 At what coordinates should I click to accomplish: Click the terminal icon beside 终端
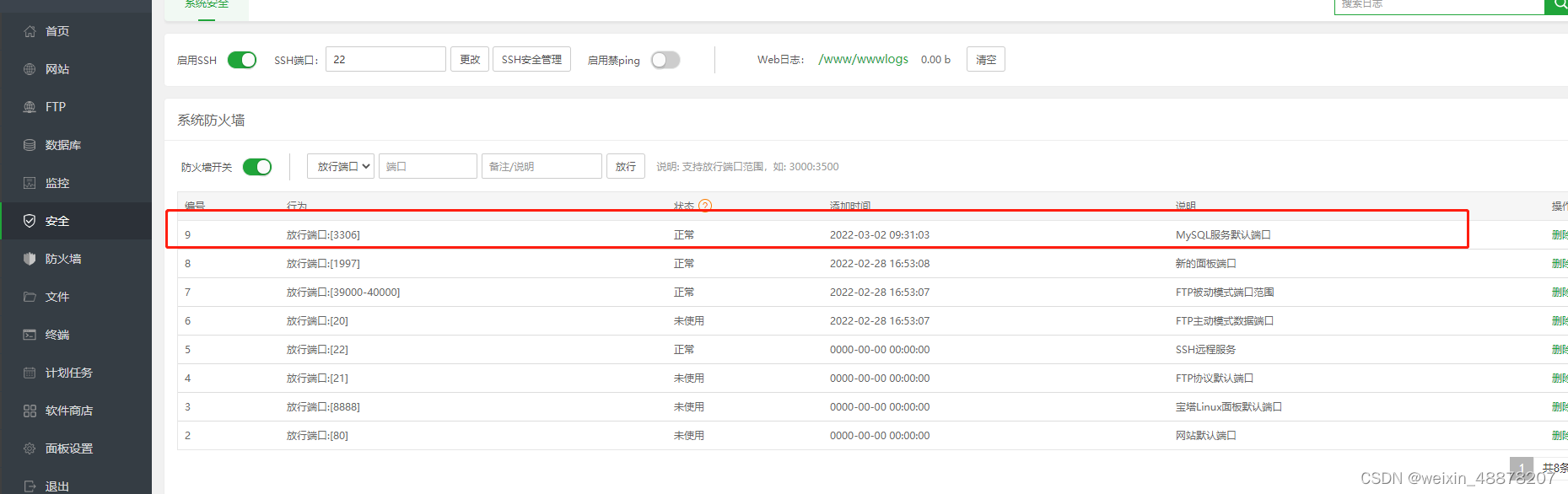point(30,335)
